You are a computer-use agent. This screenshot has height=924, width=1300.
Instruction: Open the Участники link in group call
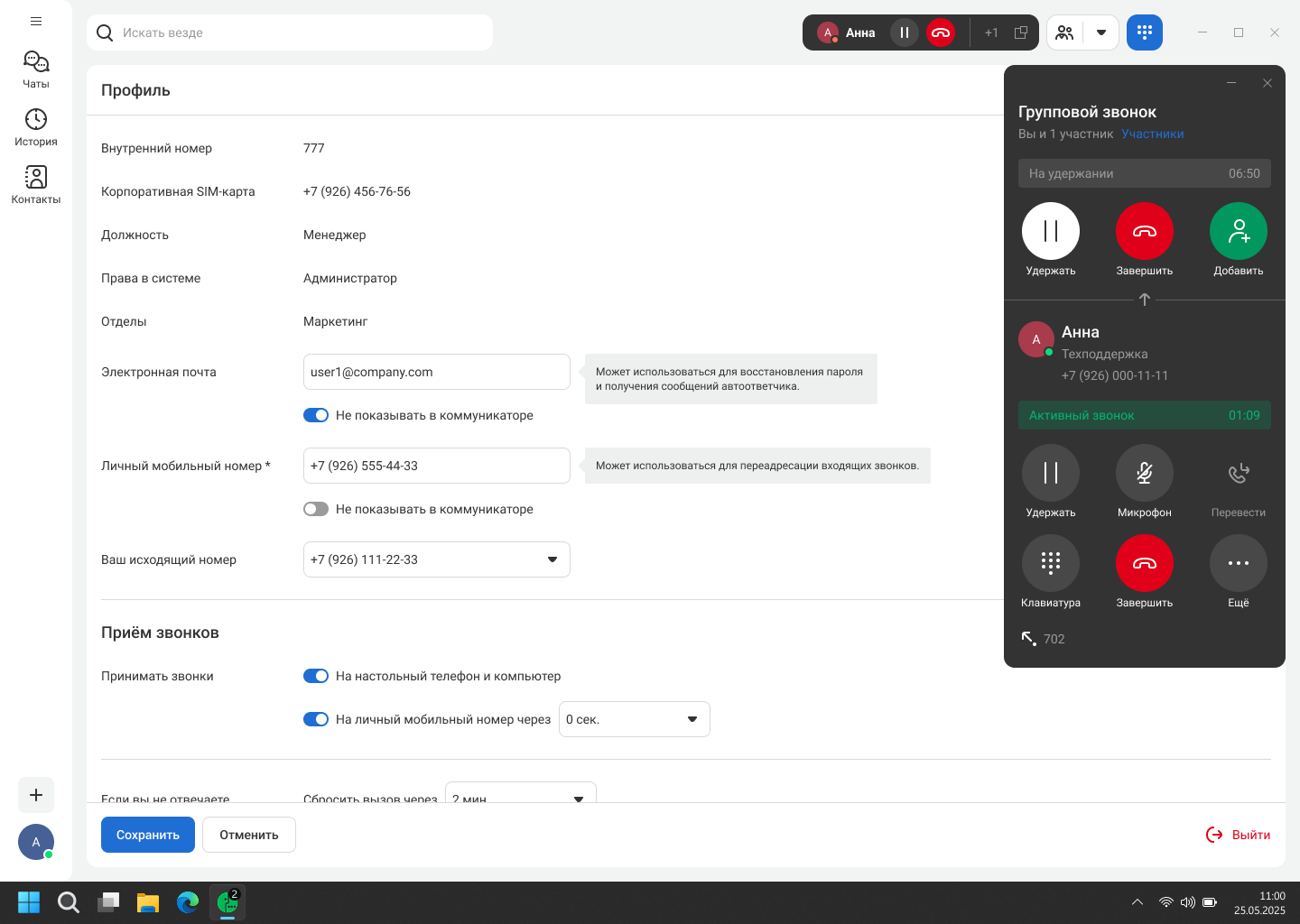tap(1152, 134)
